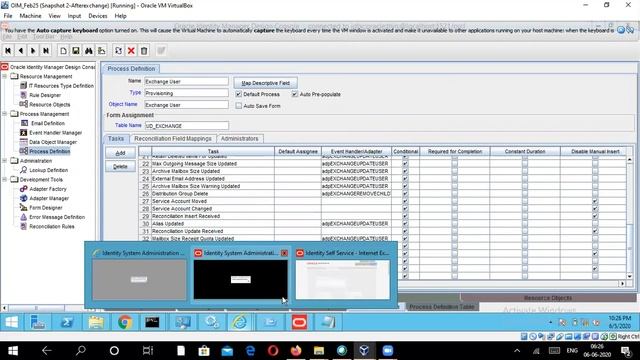Open the VM Windows Start menu
Viewport: 640px width, 360px height.
11,322
